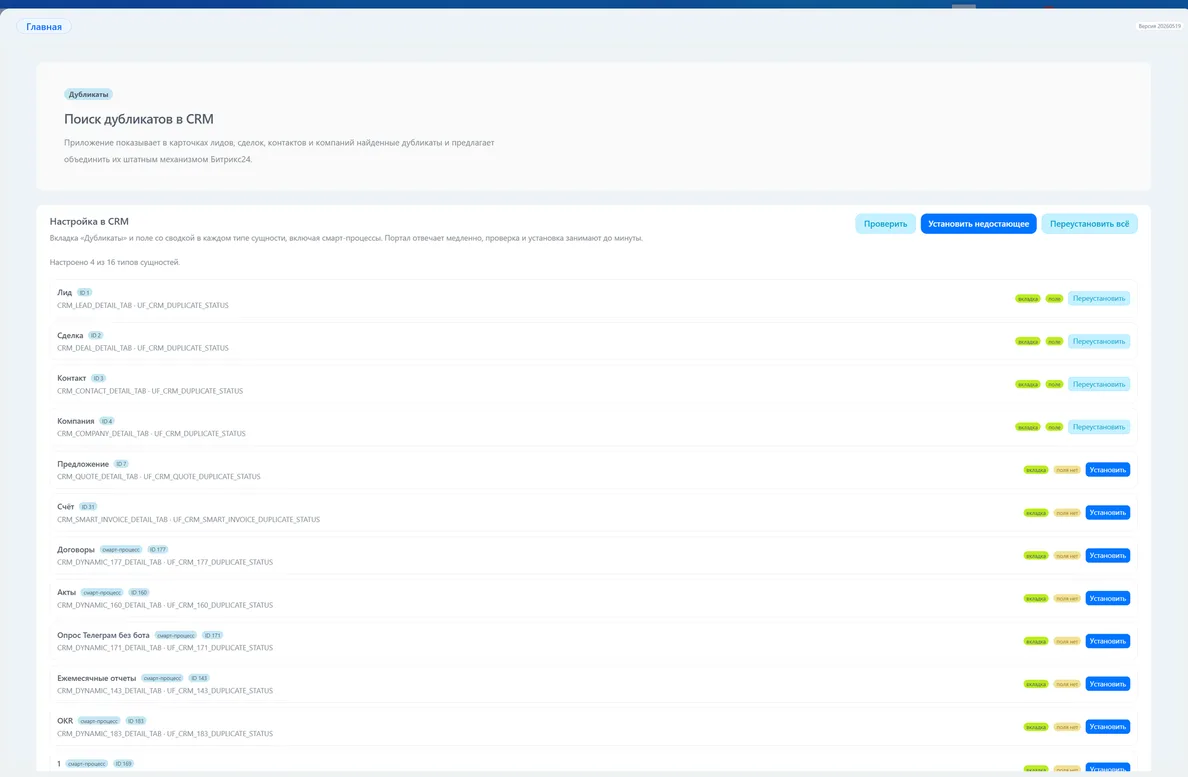Screen dimensions: 1188x777
Task: Click the ID 177 badge in Договоры row
Action: tap(157, 550)
